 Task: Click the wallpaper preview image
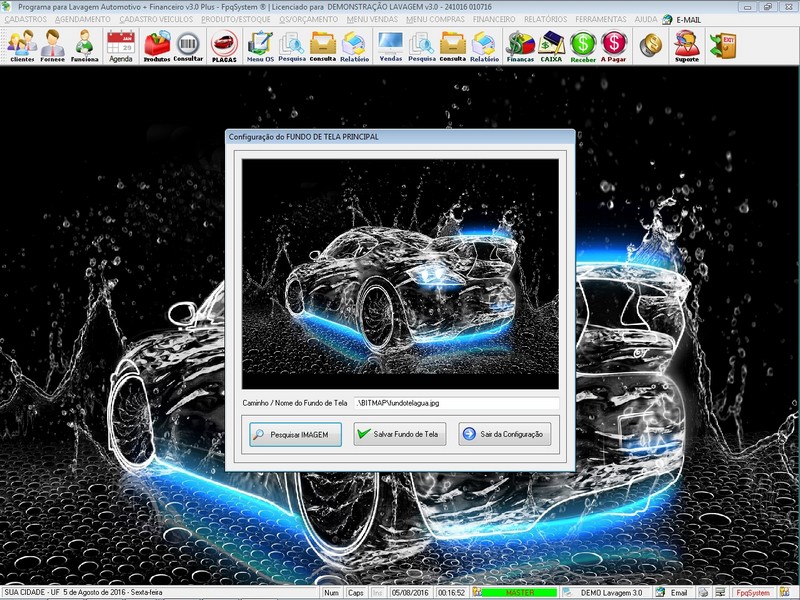(401, 274)
